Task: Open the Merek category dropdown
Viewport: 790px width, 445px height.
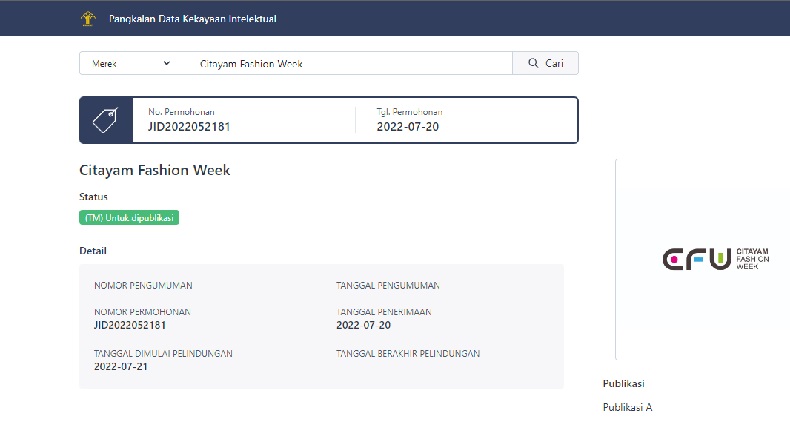Action: tap(131, 63)
